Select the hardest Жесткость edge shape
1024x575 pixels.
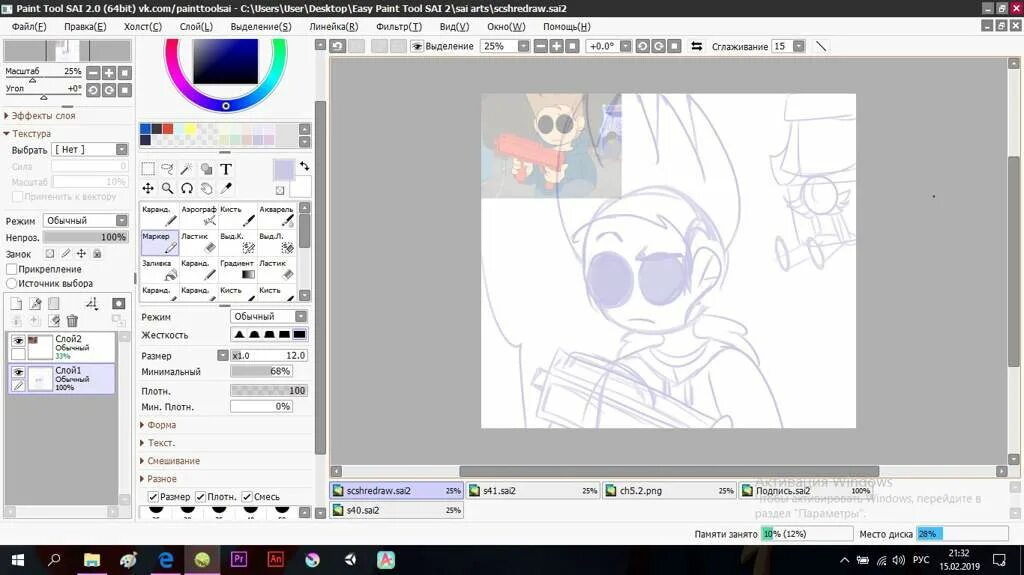299,335
